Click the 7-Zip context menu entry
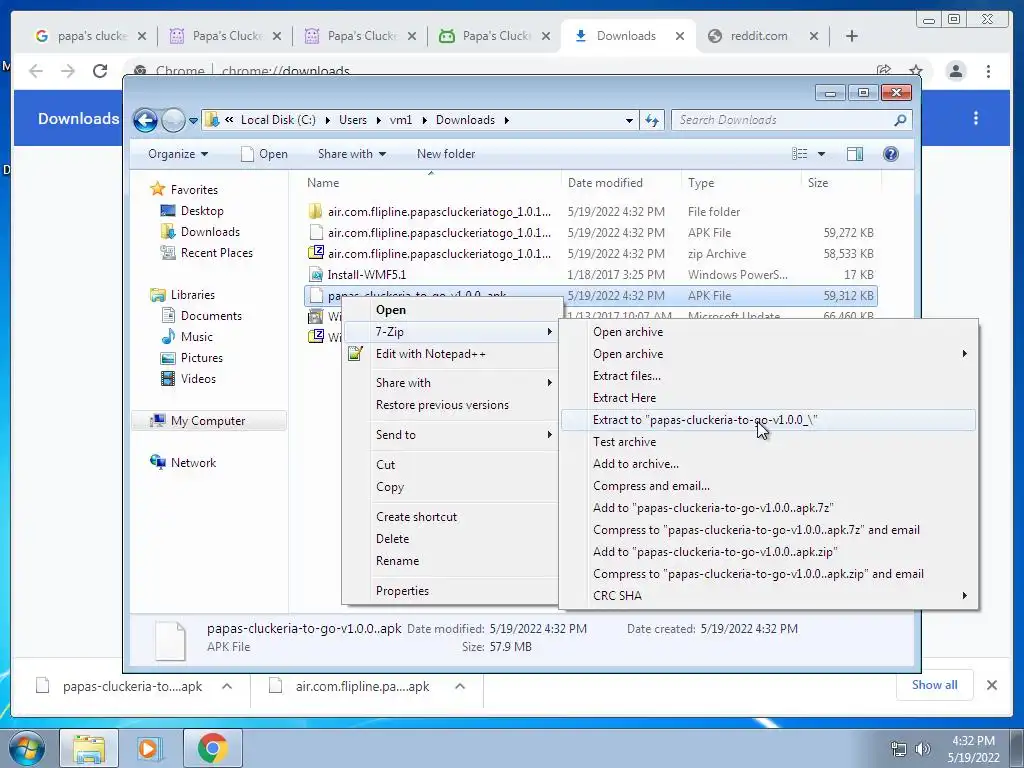 coord(450,332)
